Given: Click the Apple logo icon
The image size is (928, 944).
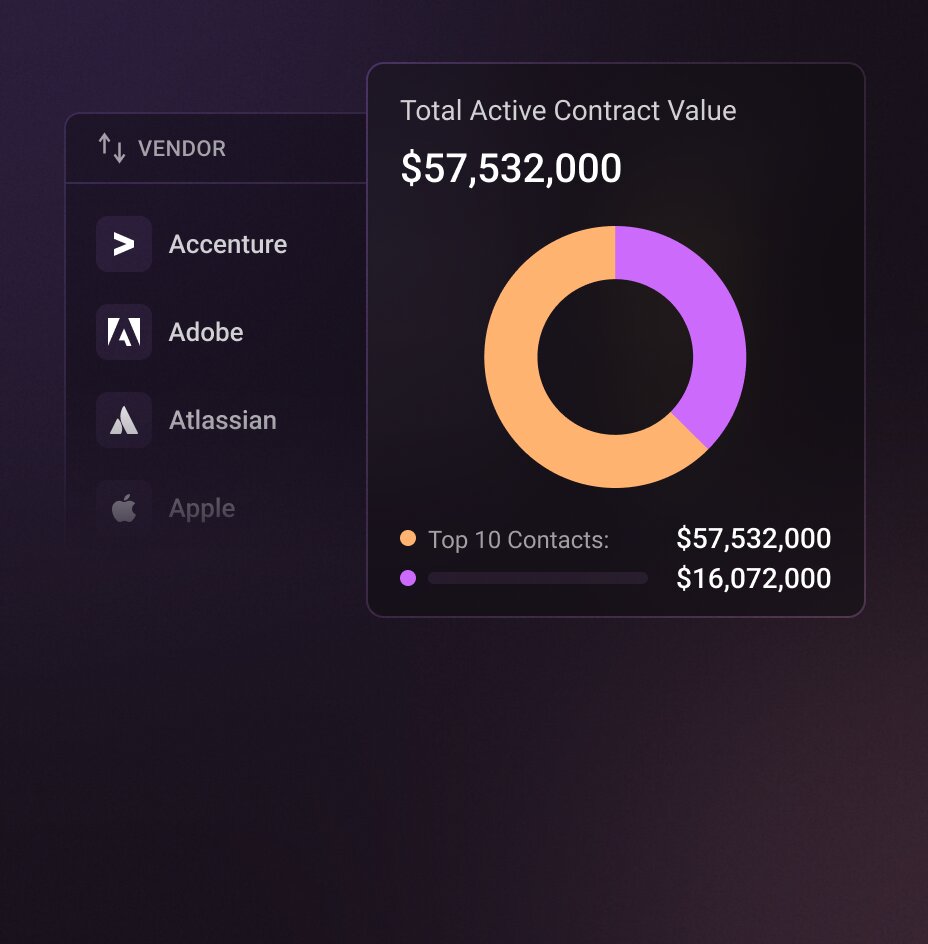Looking at the screenshot, I should point(124,508).
